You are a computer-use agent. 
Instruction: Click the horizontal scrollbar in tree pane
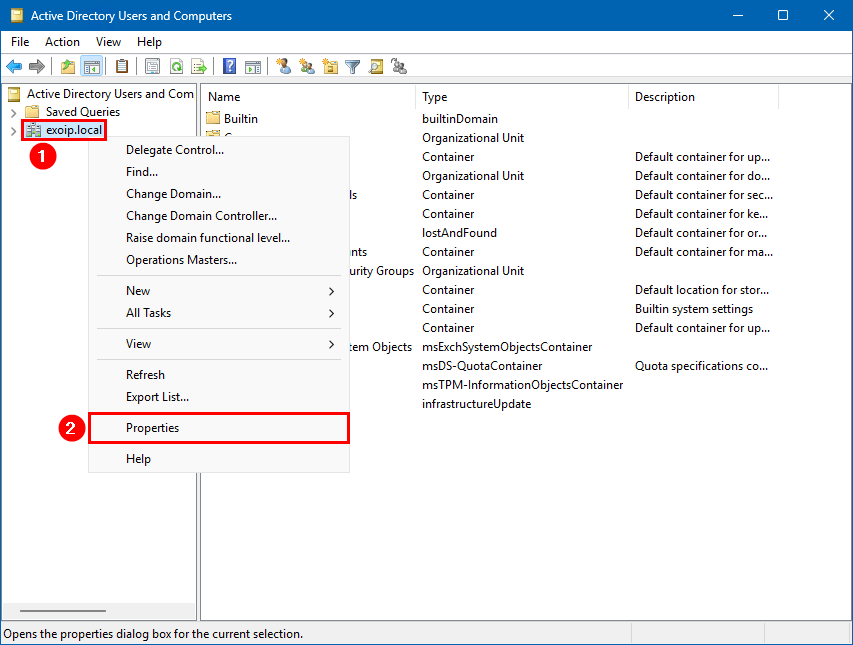[x=63, y=611]
